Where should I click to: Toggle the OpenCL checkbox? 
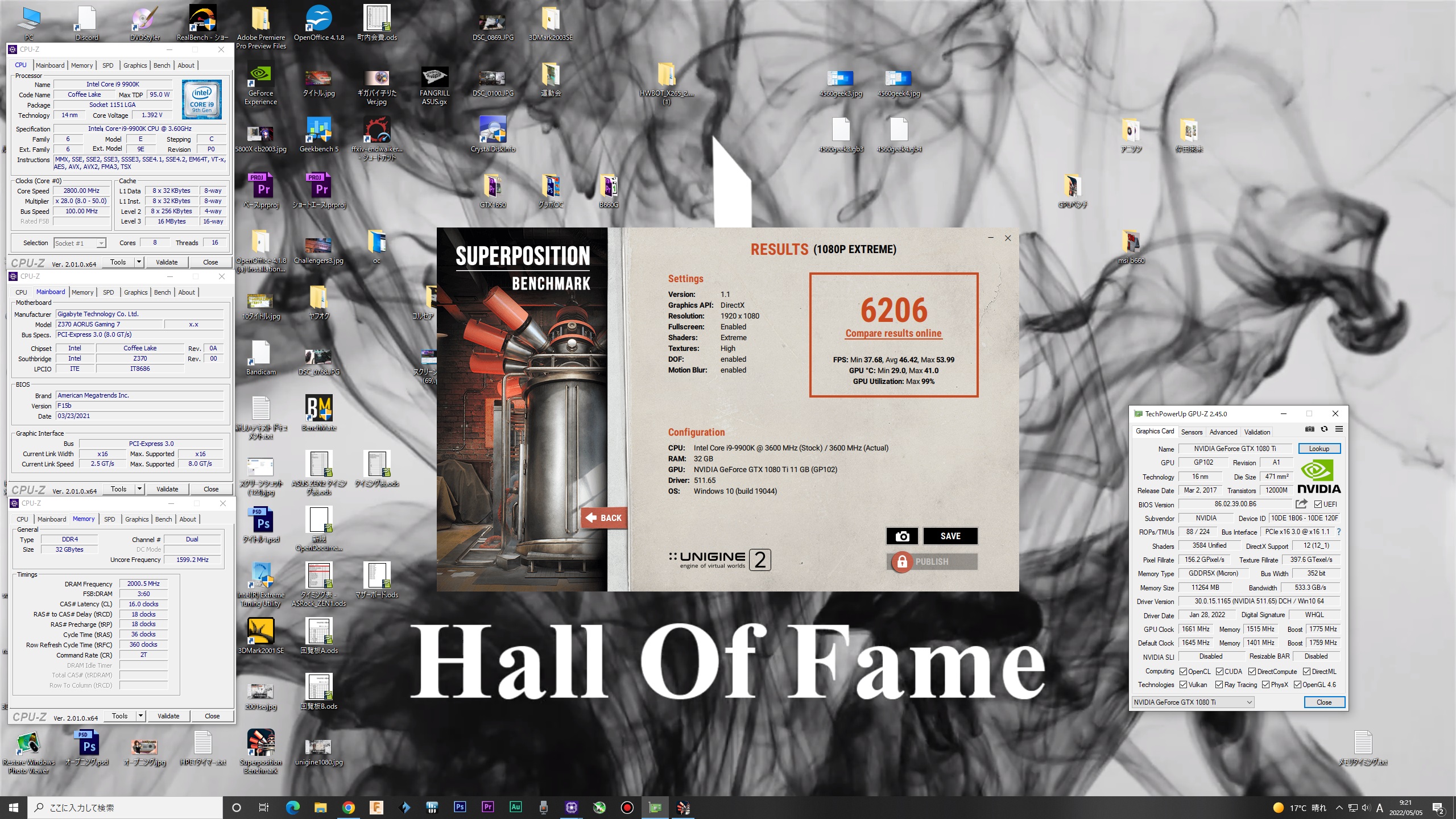(1183, 672)
